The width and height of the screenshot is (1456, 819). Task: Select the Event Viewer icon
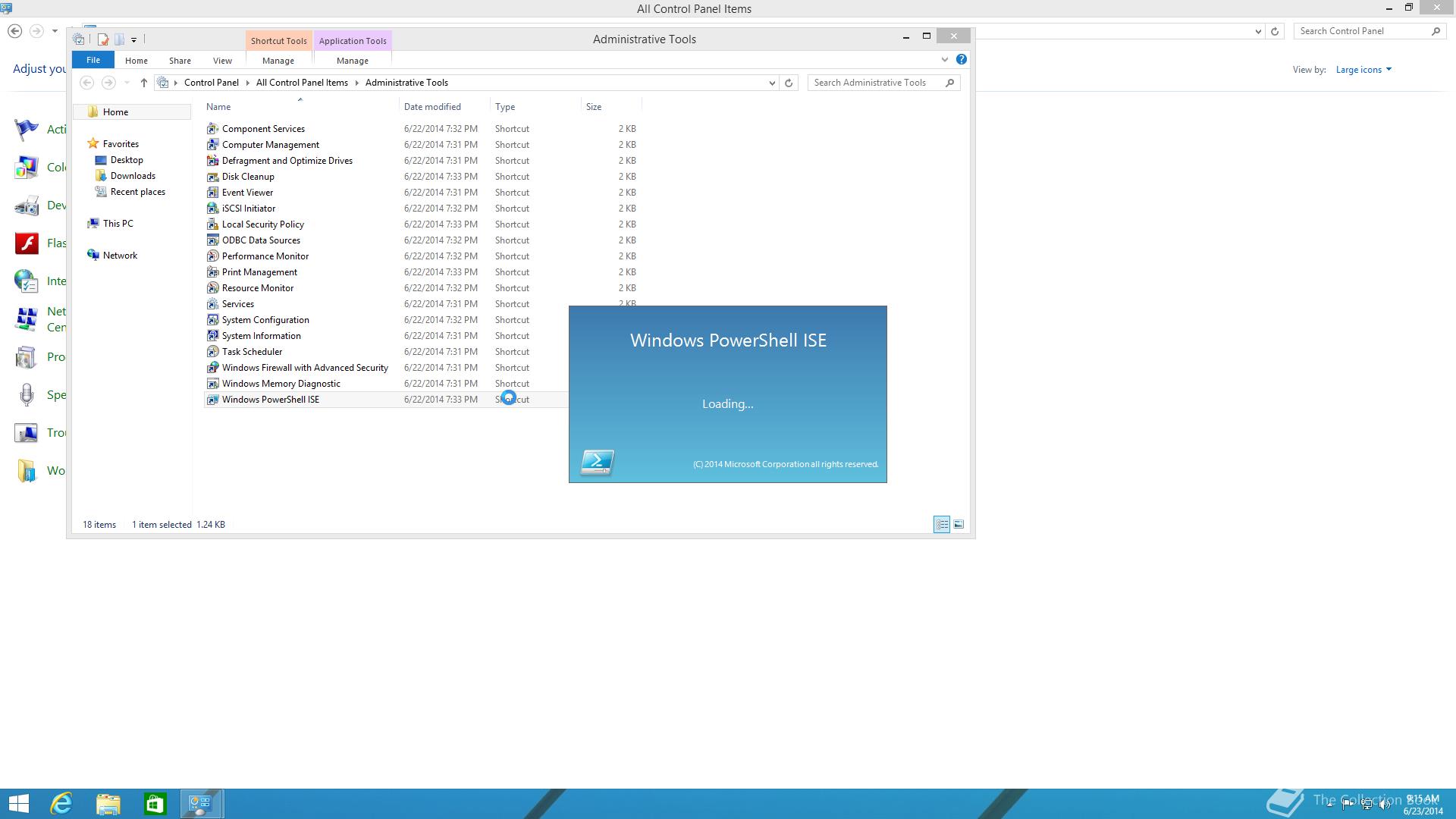tap(212, 193)
